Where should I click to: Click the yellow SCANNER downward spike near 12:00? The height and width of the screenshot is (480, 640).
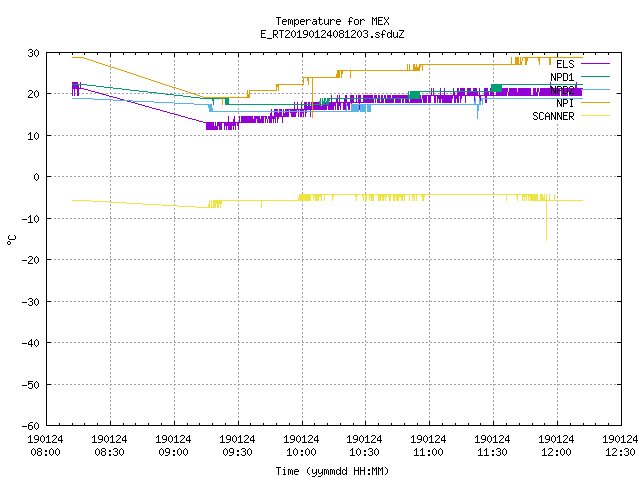pyautogui.click(x=547, y=220)
